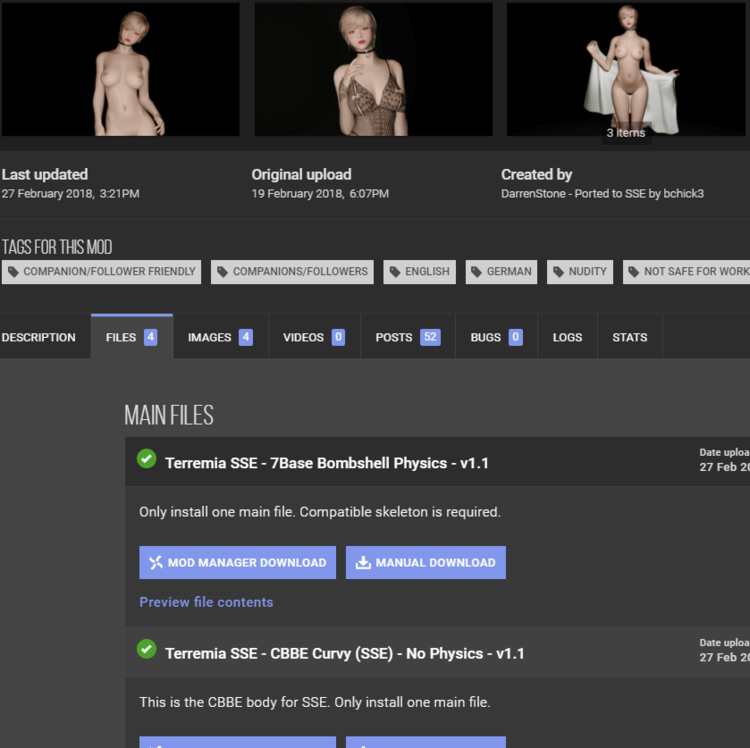Click green checkmark for CBBE Curvy file

pos(146,649)
